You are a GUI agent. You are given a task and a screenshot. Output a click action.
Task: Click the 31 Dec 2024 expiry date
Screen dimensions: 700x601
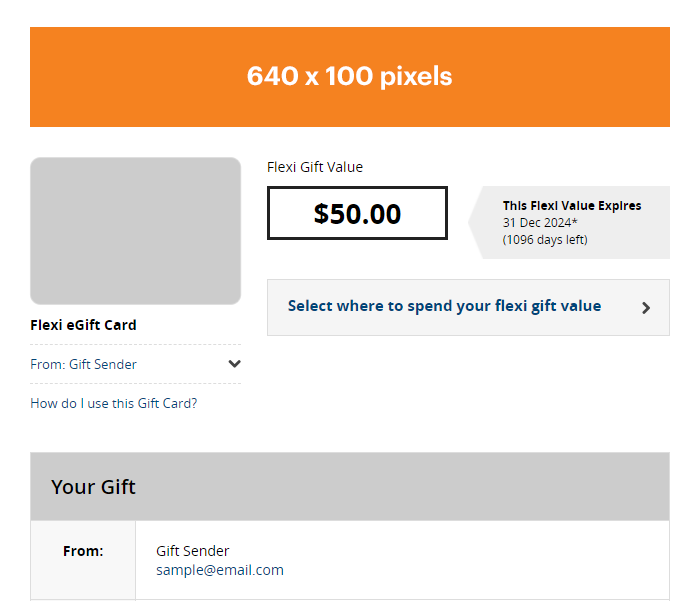point(540,222)
